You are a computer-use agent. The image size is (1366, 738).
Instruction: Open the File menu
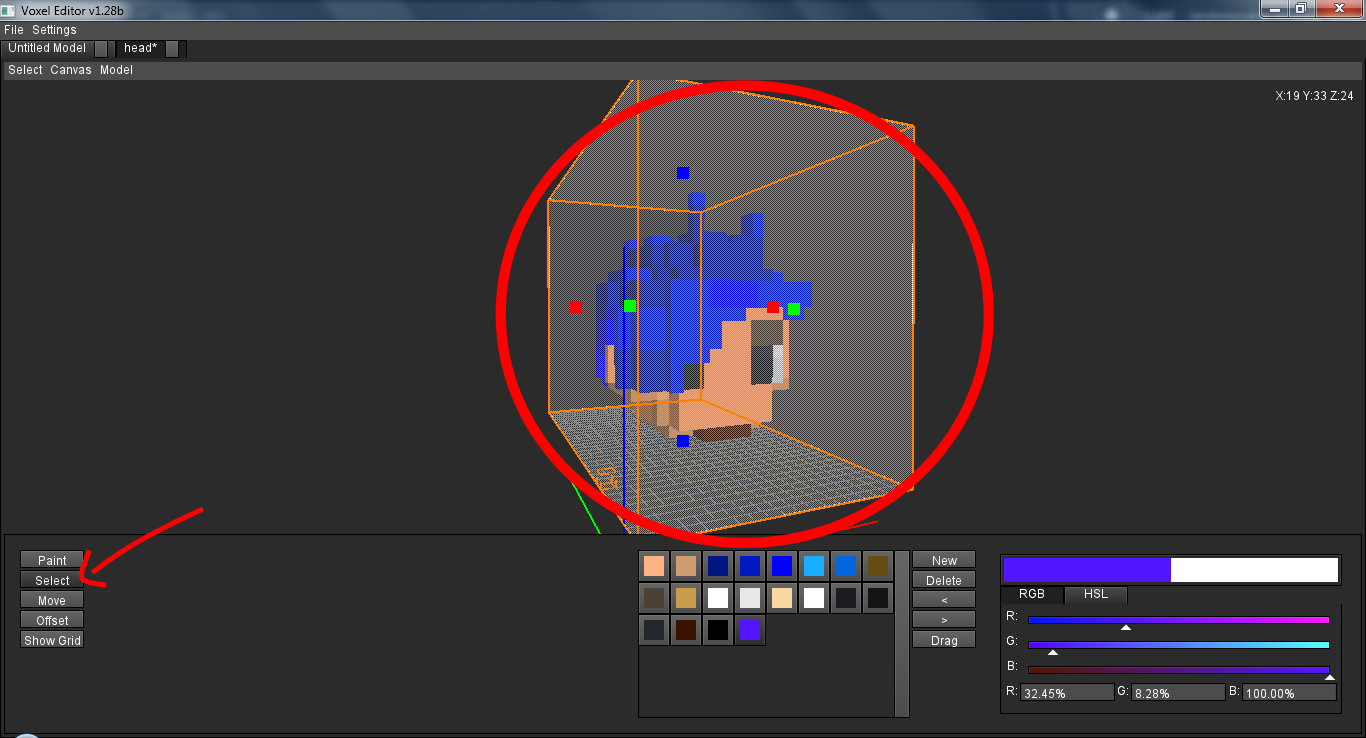[x=14, y=30]
